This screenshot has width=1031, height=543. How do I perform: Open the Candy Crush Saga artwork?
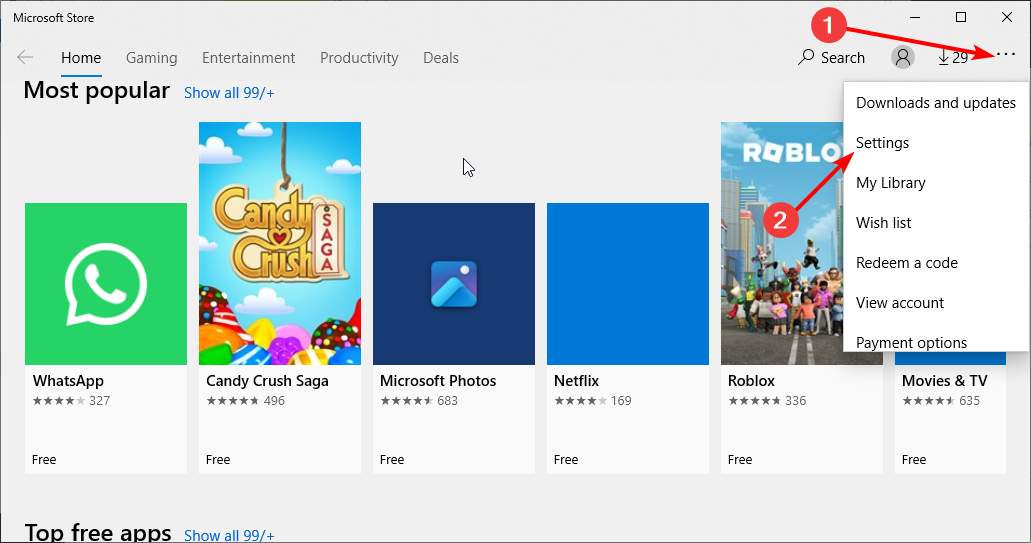click(279, 243)
